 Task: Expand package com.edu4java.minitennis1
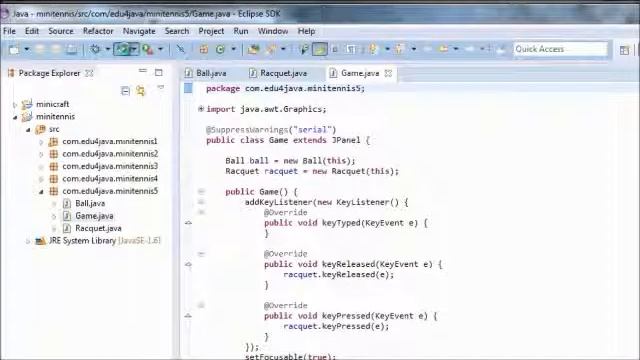[x=41, y=142]
